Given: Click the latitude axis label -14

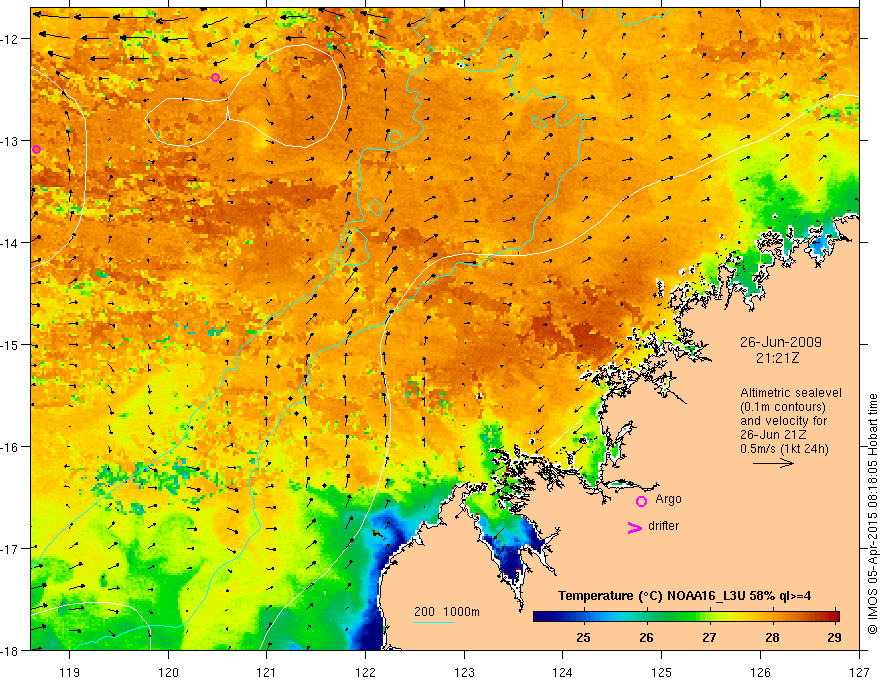Looking at the screenshot, I should click(x=10, y=243).
